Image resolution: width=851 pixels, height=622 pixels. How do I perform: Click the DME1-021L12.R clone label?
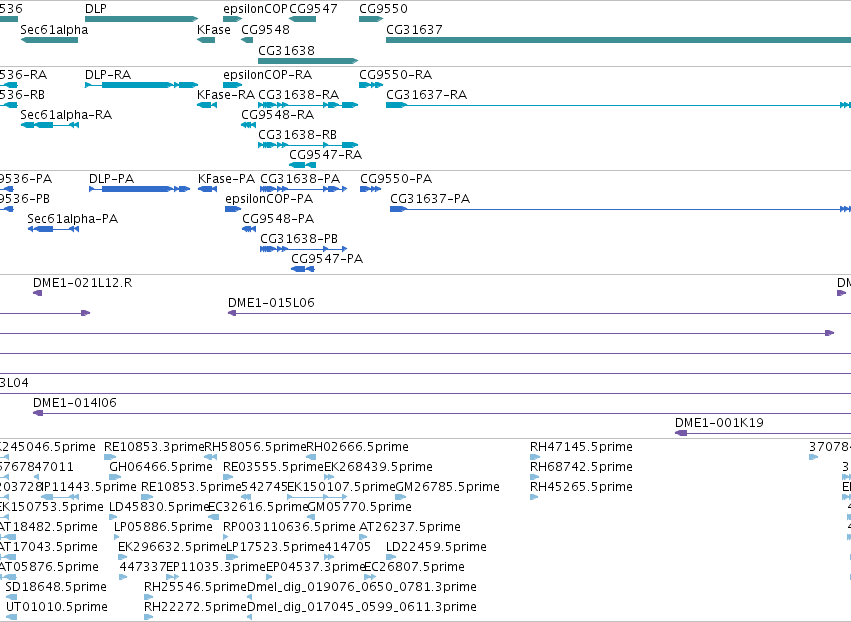click(82, 283)
